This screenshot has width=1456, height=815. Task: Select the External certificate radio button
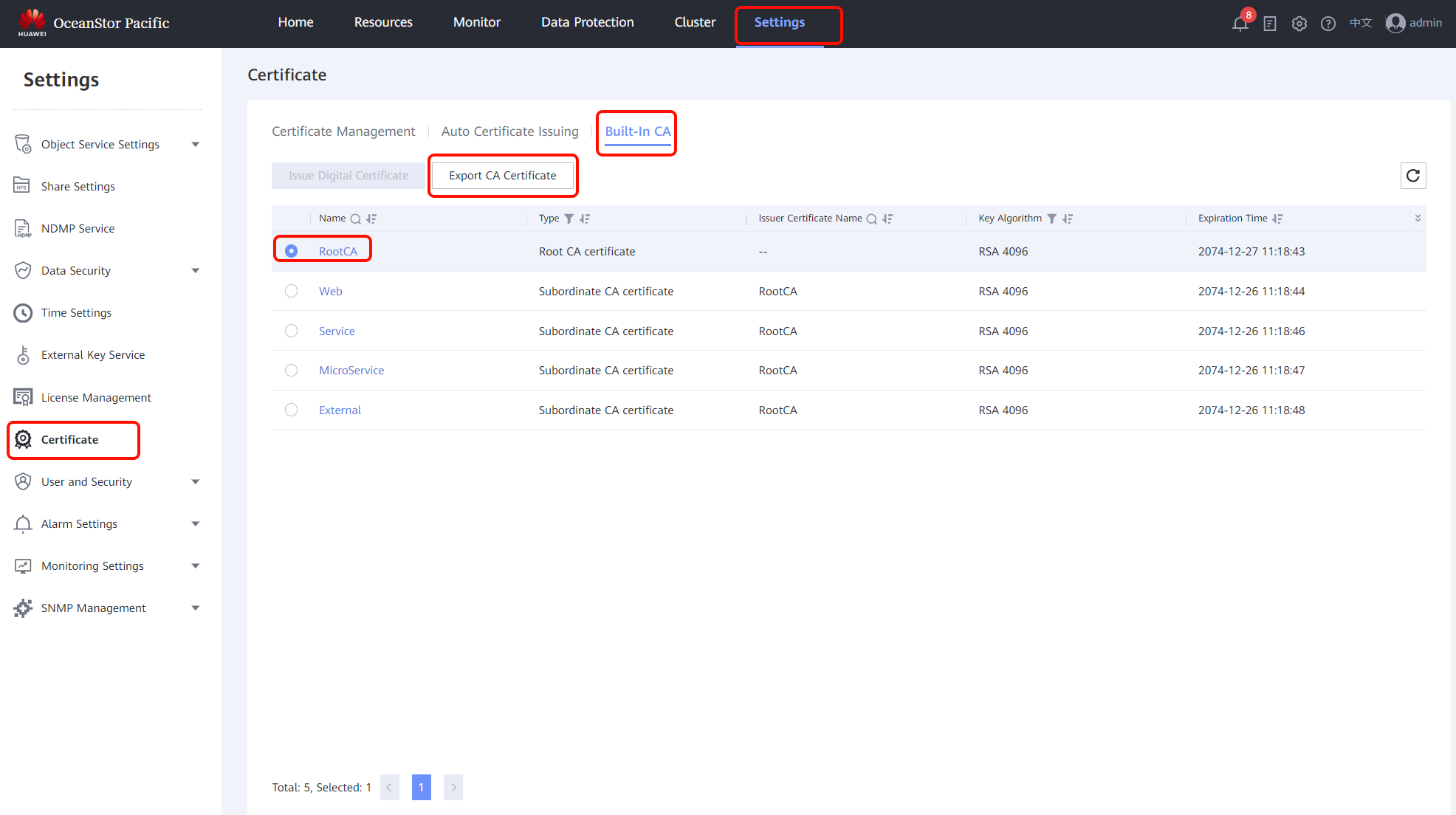pos(292,410)
